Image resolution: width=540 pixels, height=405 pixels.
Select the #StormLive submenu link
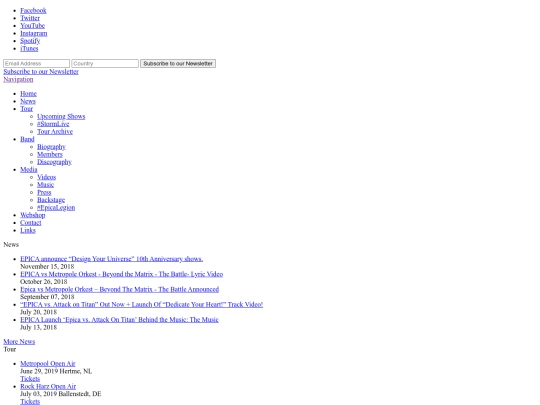pyautogui.click(x=53, y=124)
